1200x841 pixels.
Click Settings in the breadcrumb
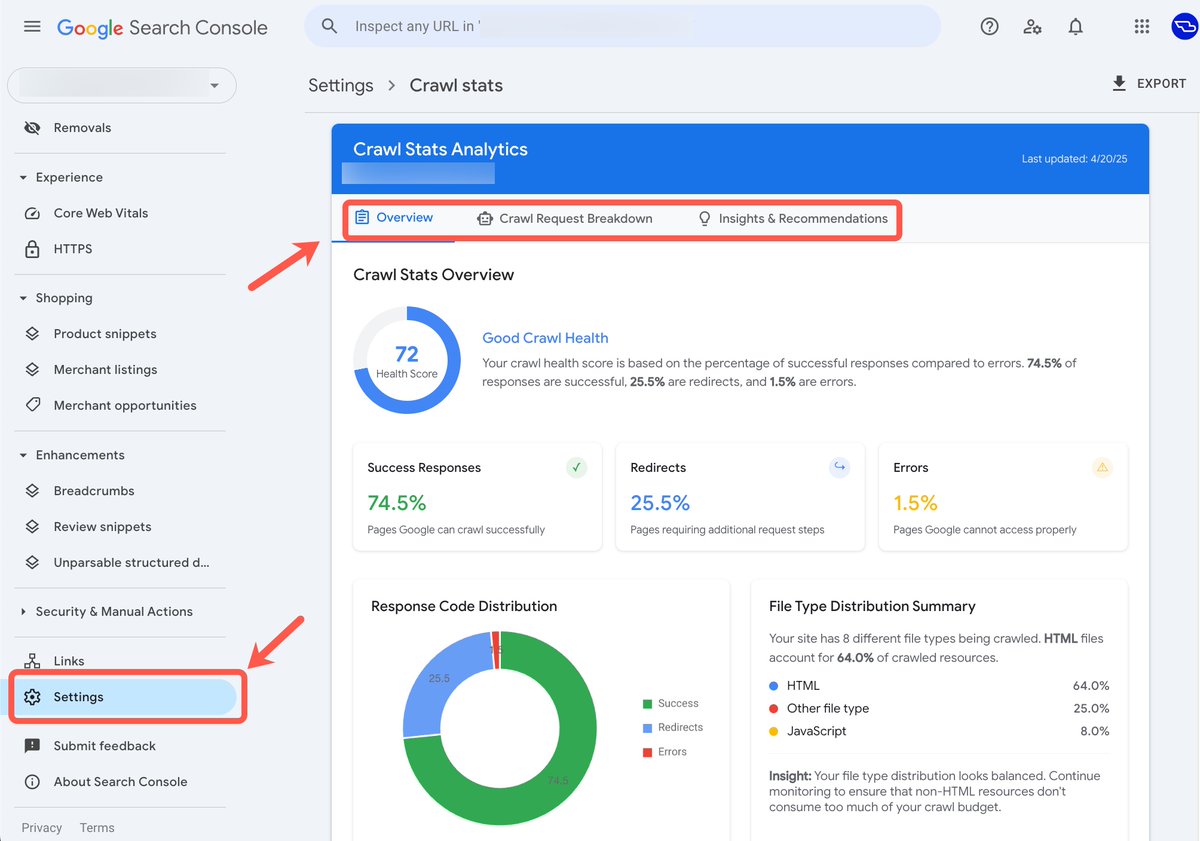[341, 85]
